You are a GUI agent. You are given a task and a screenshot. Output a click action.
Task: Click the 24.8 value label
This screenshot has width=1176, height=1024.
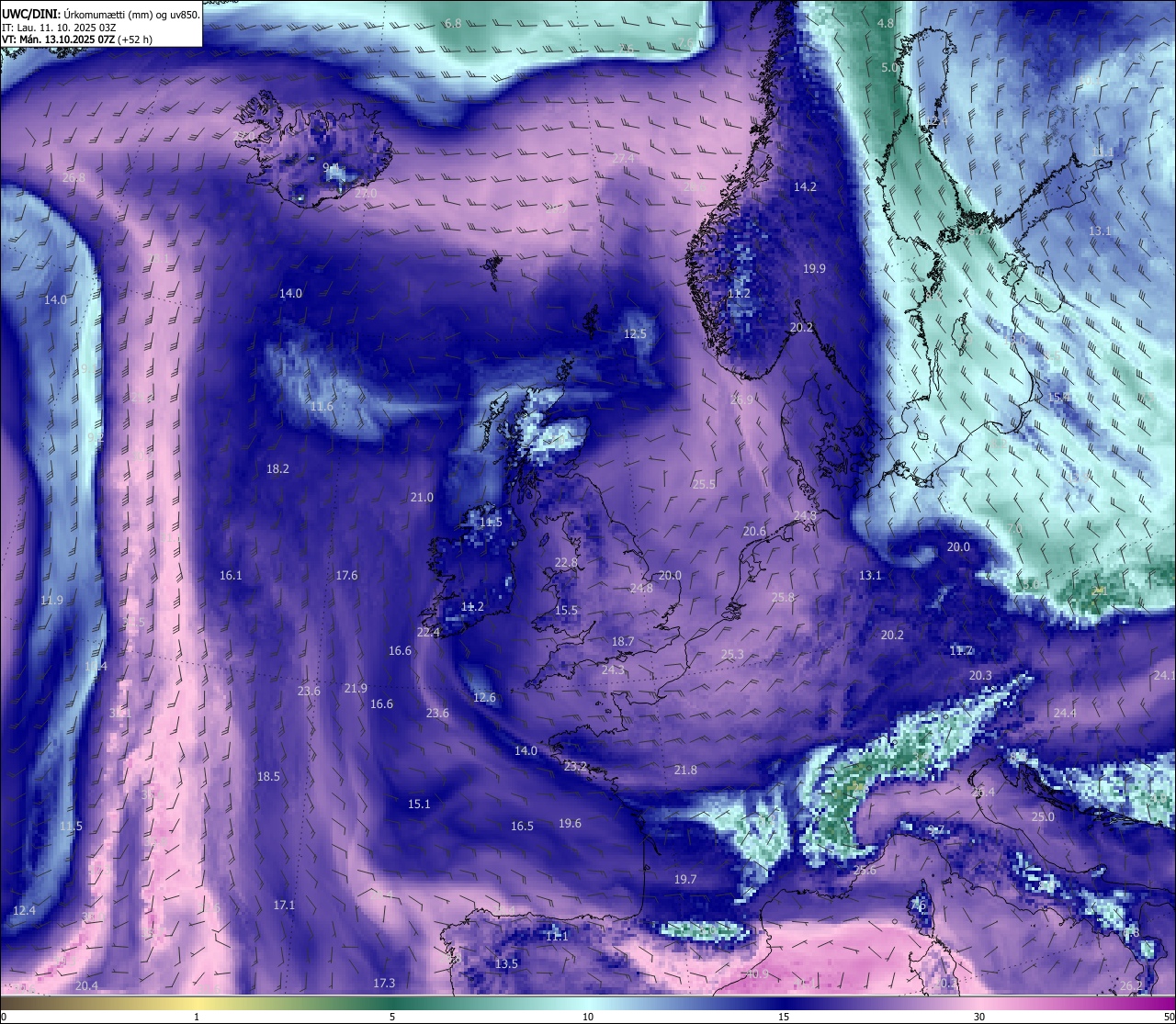(x=641, y=588)
